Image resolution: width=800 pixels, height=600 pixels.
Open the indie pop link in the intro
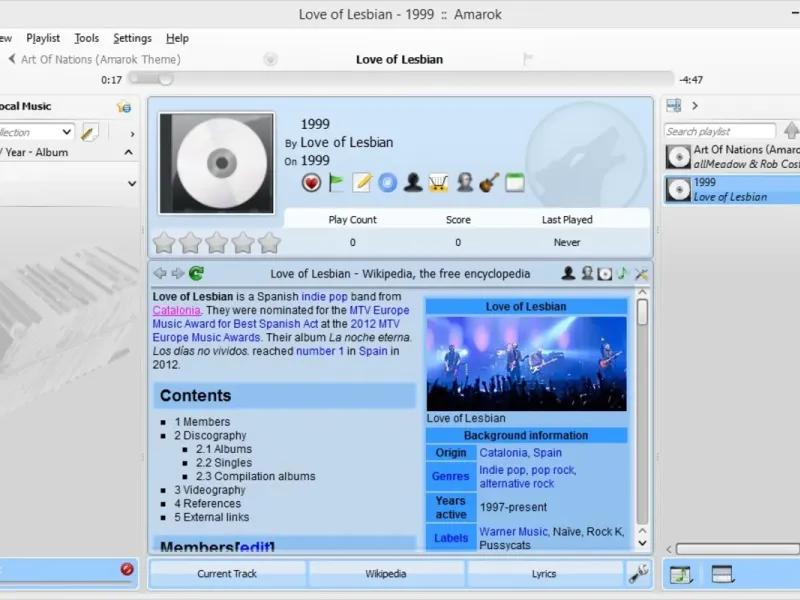tap(324, 296)
